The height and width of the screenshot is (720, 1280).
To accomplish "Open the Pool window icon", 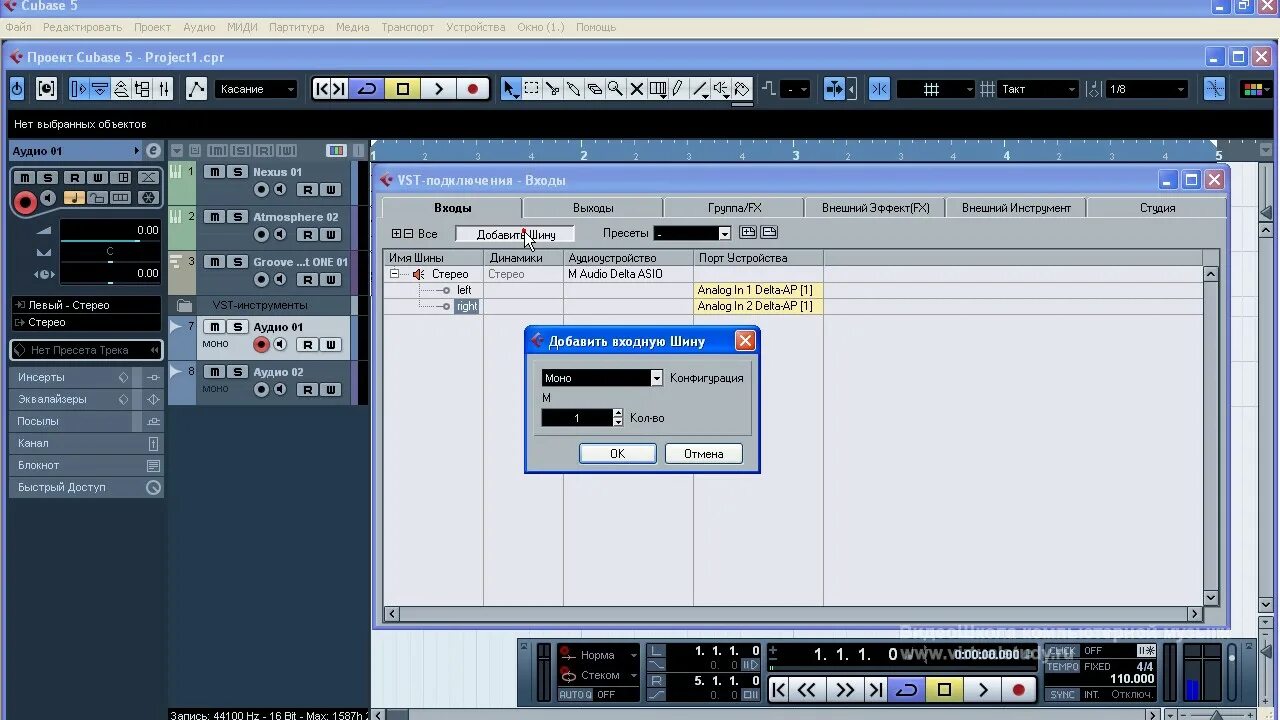I will point(142,89).
